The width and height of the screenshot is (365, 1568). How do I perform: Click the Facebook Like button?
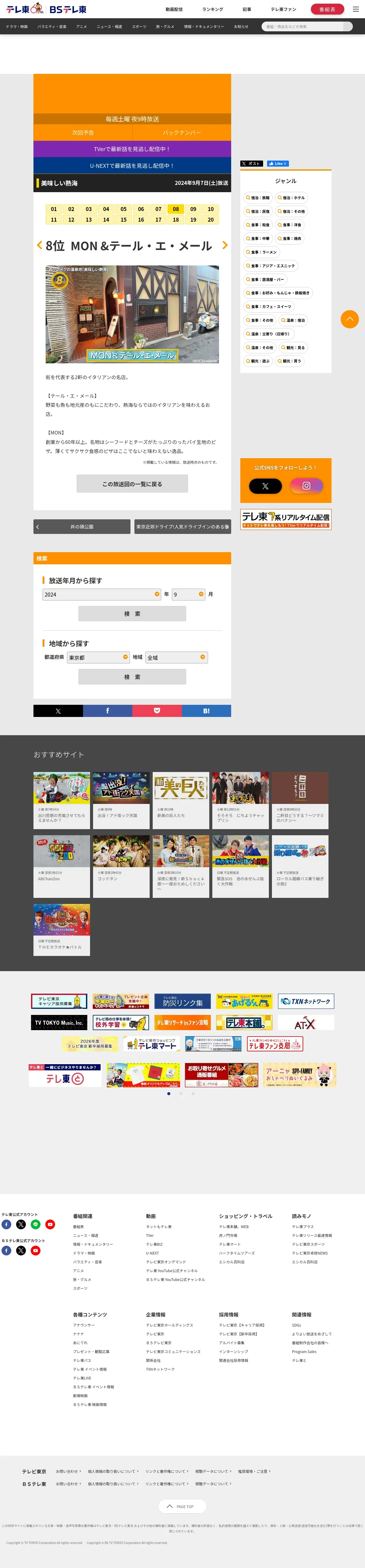(x=277, y=163)
